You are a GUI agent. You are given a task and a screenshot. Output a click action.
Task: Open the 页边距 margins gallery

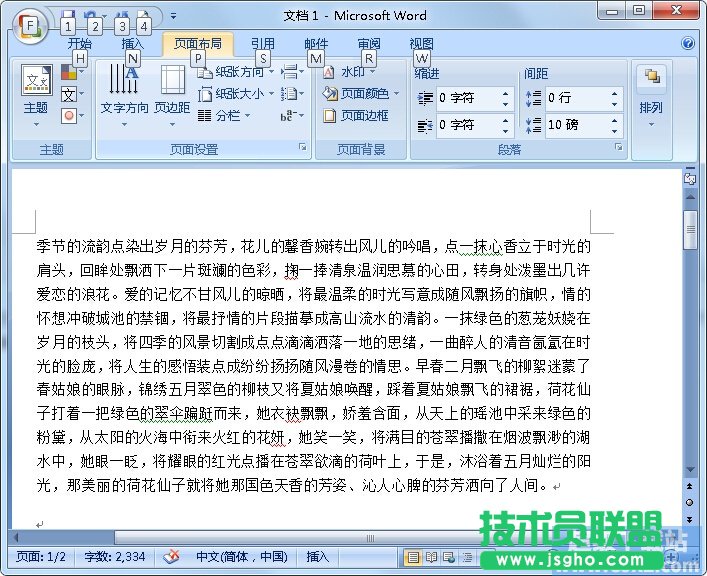click(x=172, y=90)
